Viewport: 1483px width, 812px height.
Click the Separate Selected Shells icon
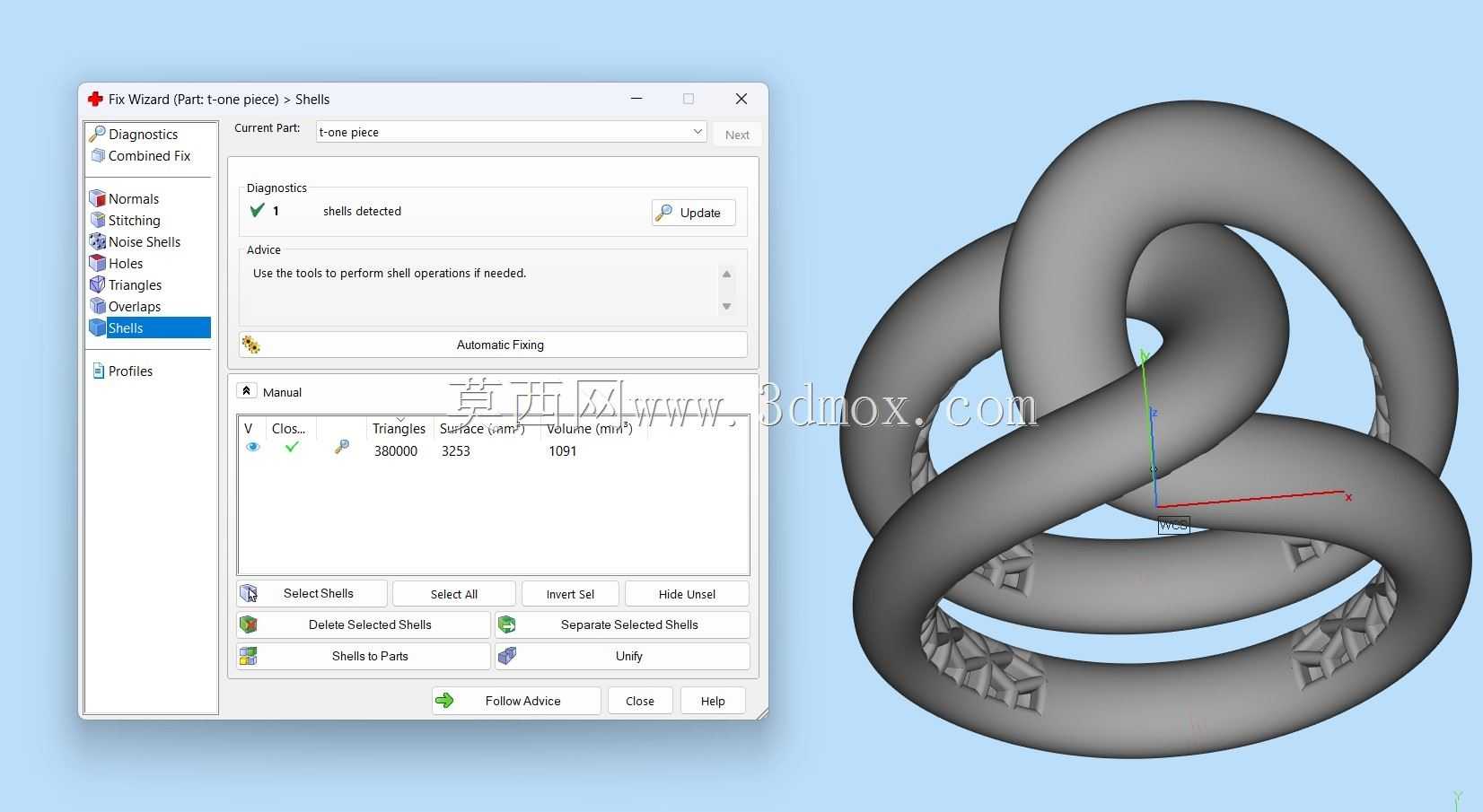(507, 624)
